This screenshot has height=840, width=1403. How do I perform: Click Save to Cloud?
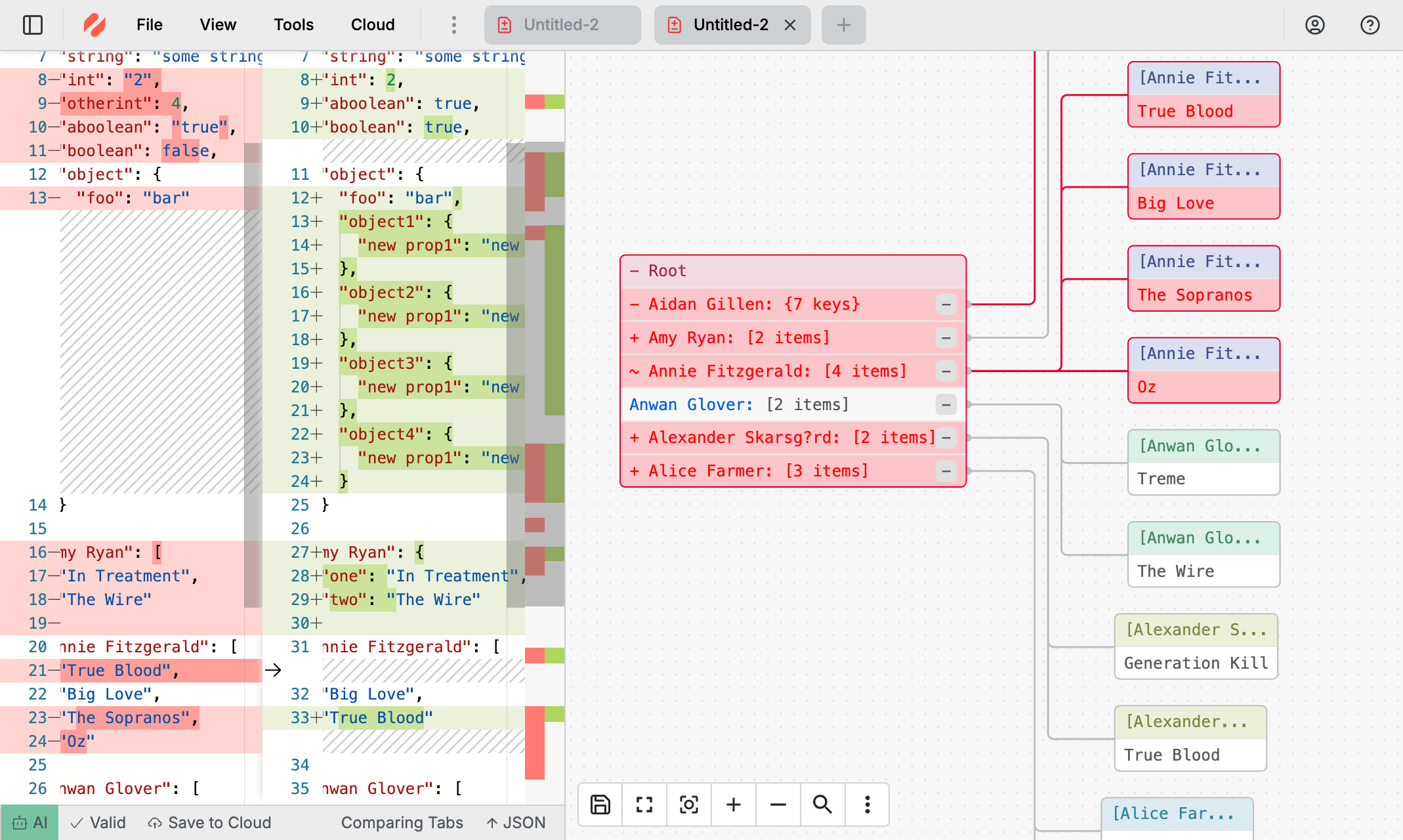point(209,822)
